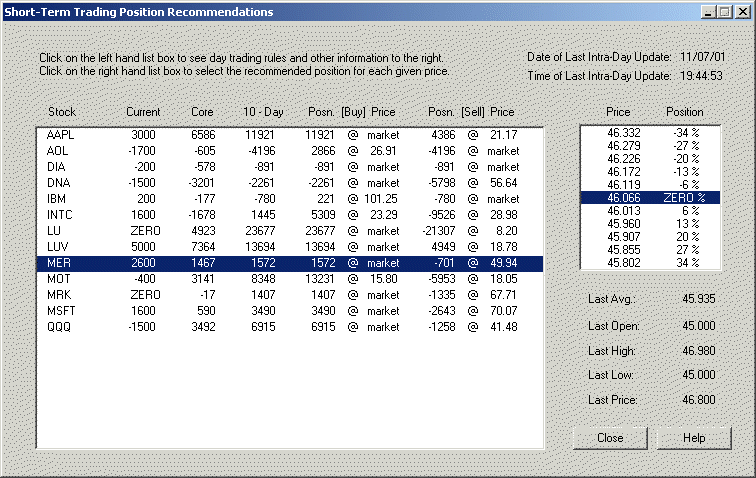Screen dimensions: 756x478
Task: Click the Stock column header
Action: tap(62, 112)
